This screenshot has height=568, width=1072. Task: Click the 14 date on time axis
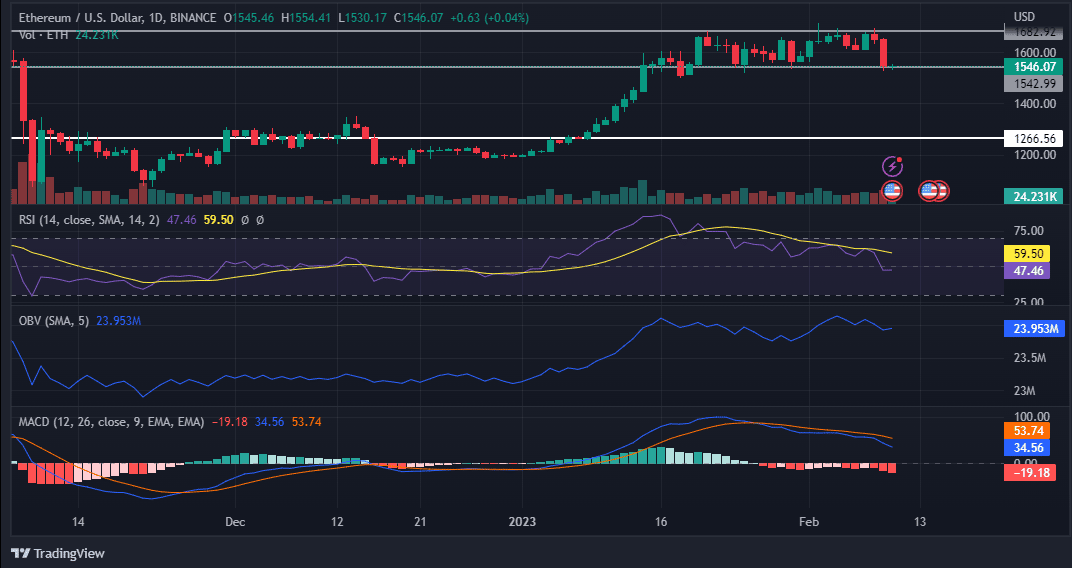pos(78,522)
